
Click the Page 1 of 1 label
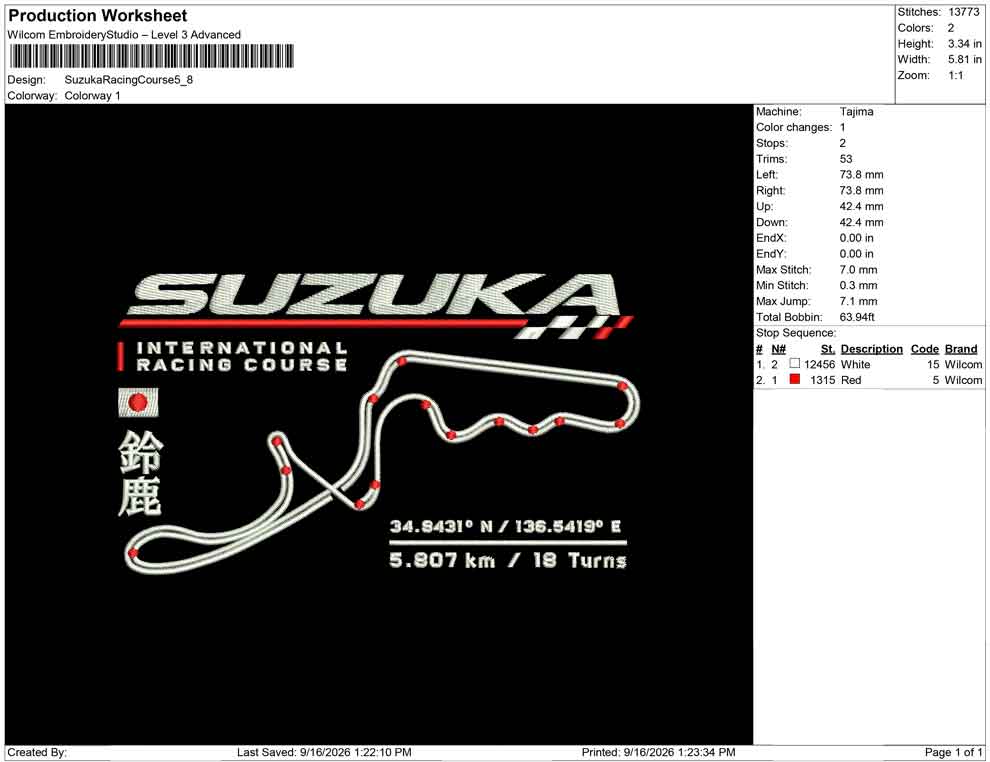point(953,753)
